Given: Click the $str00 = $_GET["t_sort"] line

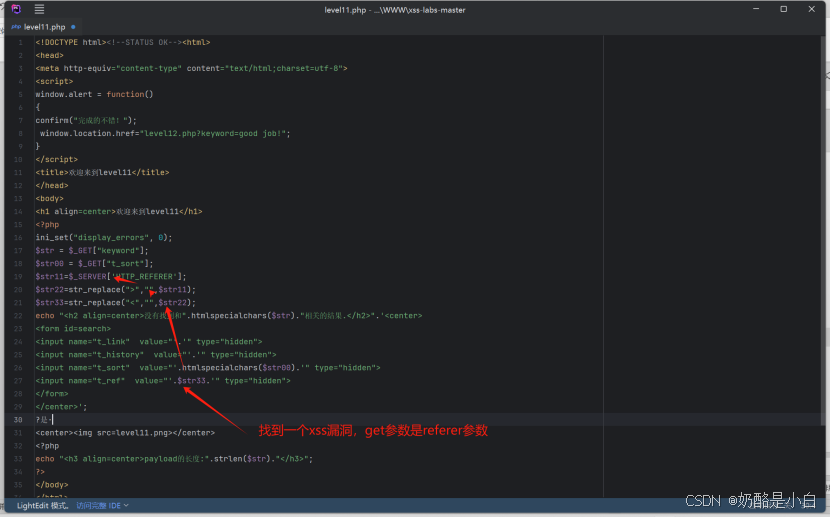Looking at the screenshot, I should [94, 264].
